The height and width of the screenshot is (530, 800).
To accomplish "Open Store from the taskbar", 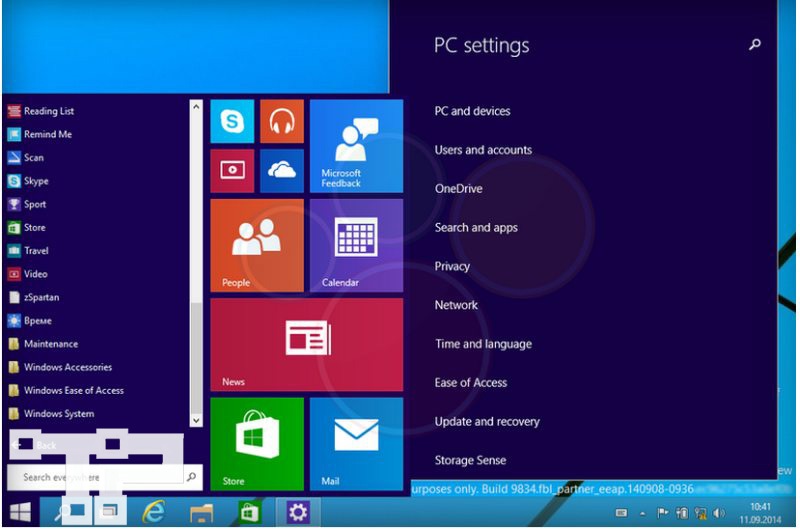I will 249,512.
